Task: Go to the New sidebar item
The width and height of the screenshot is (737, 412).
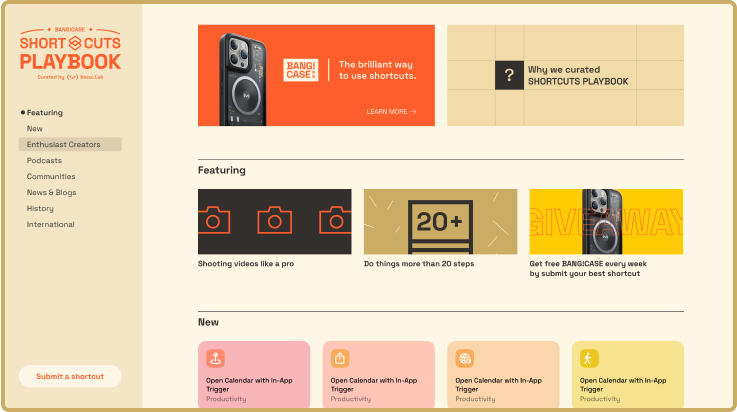Action: pyautogui.click(x=35, y=129)
